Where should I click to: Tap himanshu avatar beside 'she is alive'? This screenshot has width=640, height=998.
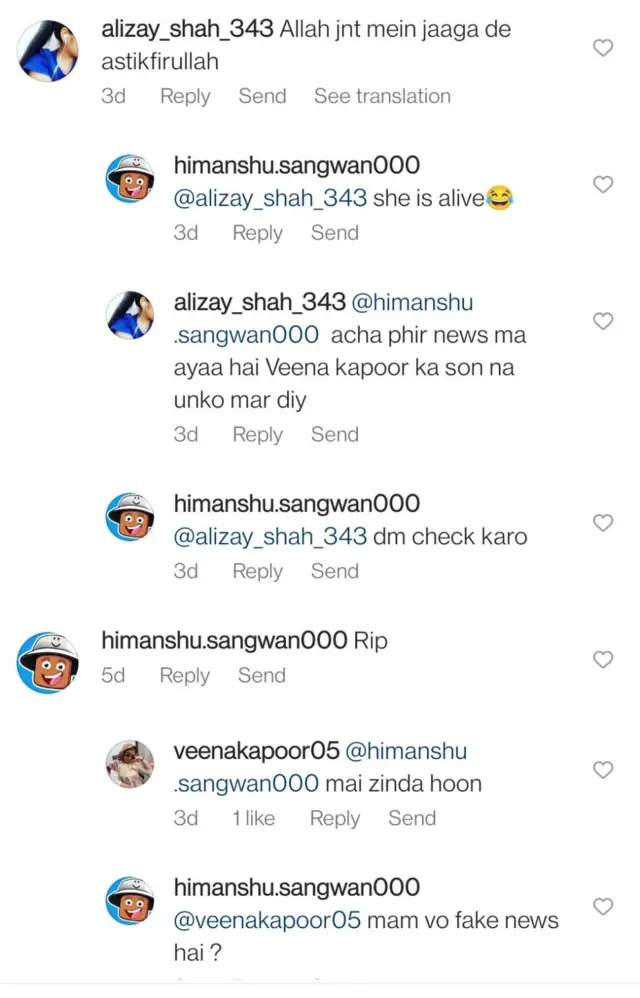click(131, 180)
